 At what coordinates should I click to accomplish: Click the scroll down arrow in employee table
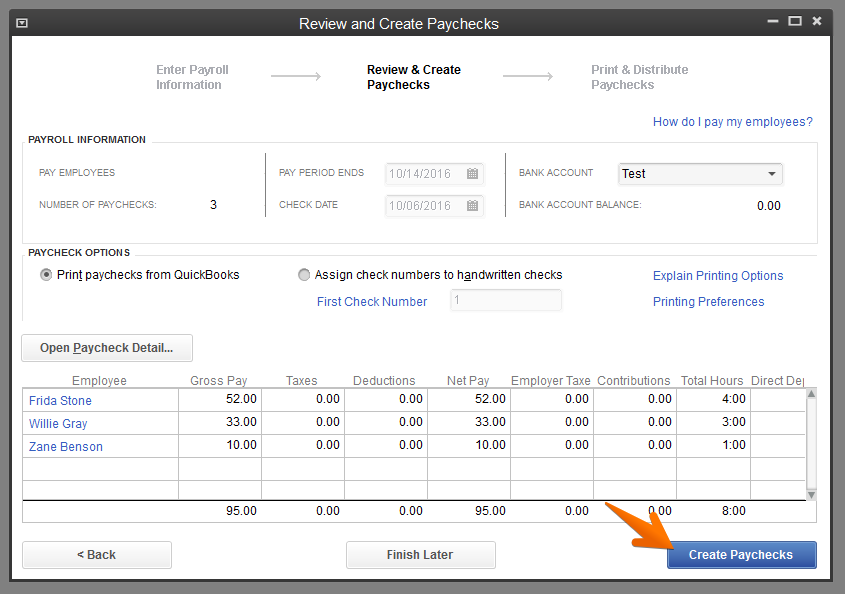coord(811,495)
